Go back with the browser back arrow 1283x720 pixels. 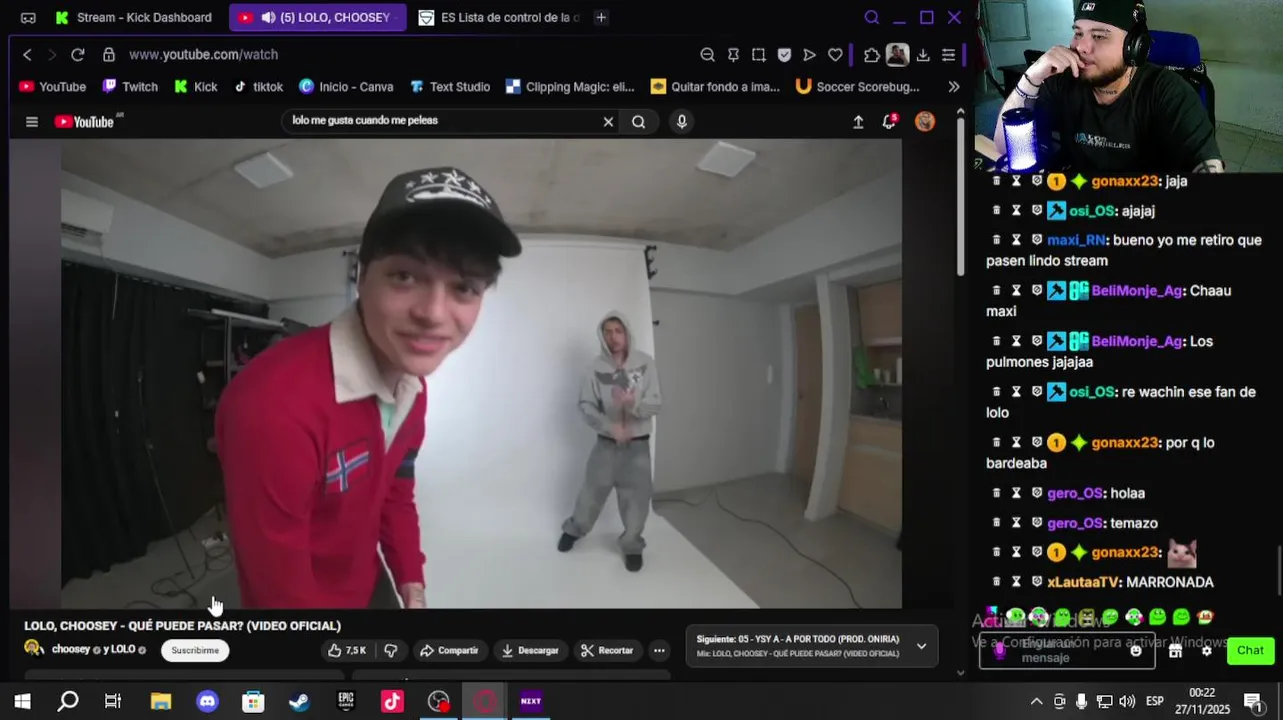pos(28,55)
